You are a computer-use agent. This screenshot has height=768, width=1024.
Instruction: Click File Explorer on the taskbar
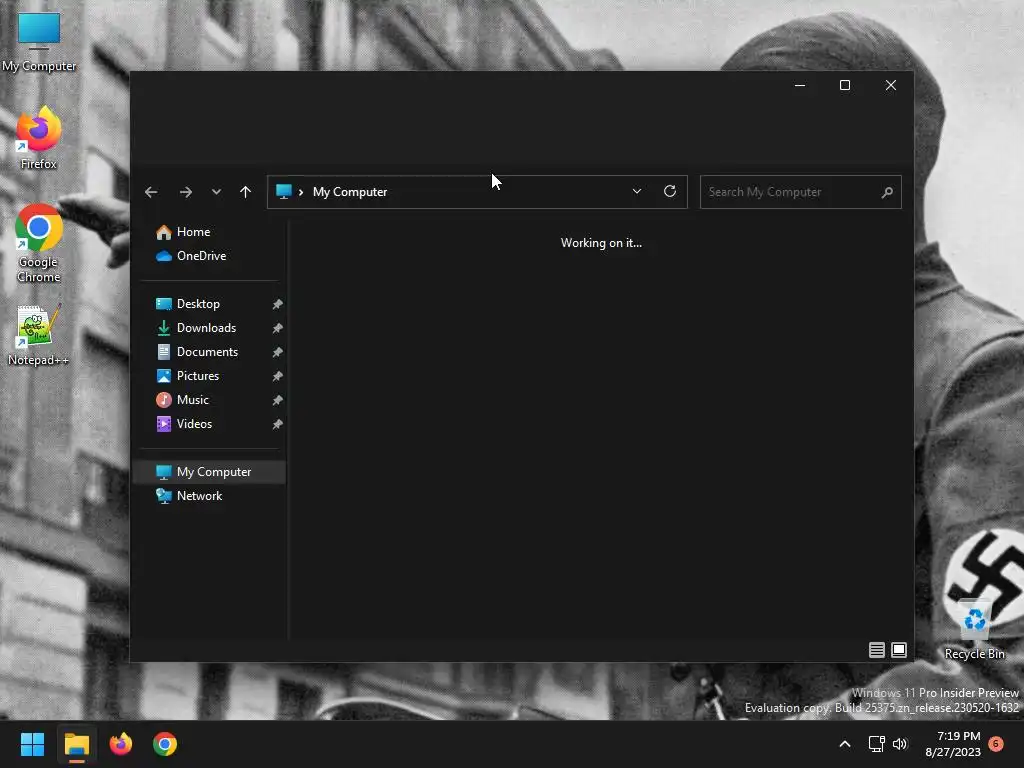coord(76,744)
